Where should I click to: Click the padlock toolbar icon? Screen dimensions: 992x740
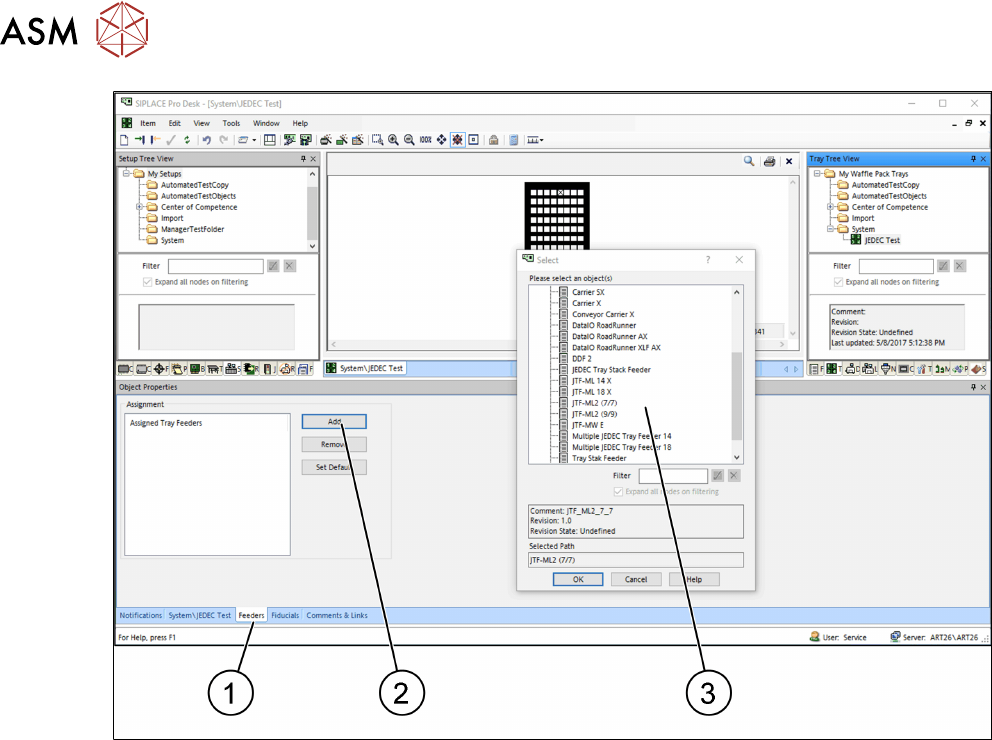tap(493, 140)
